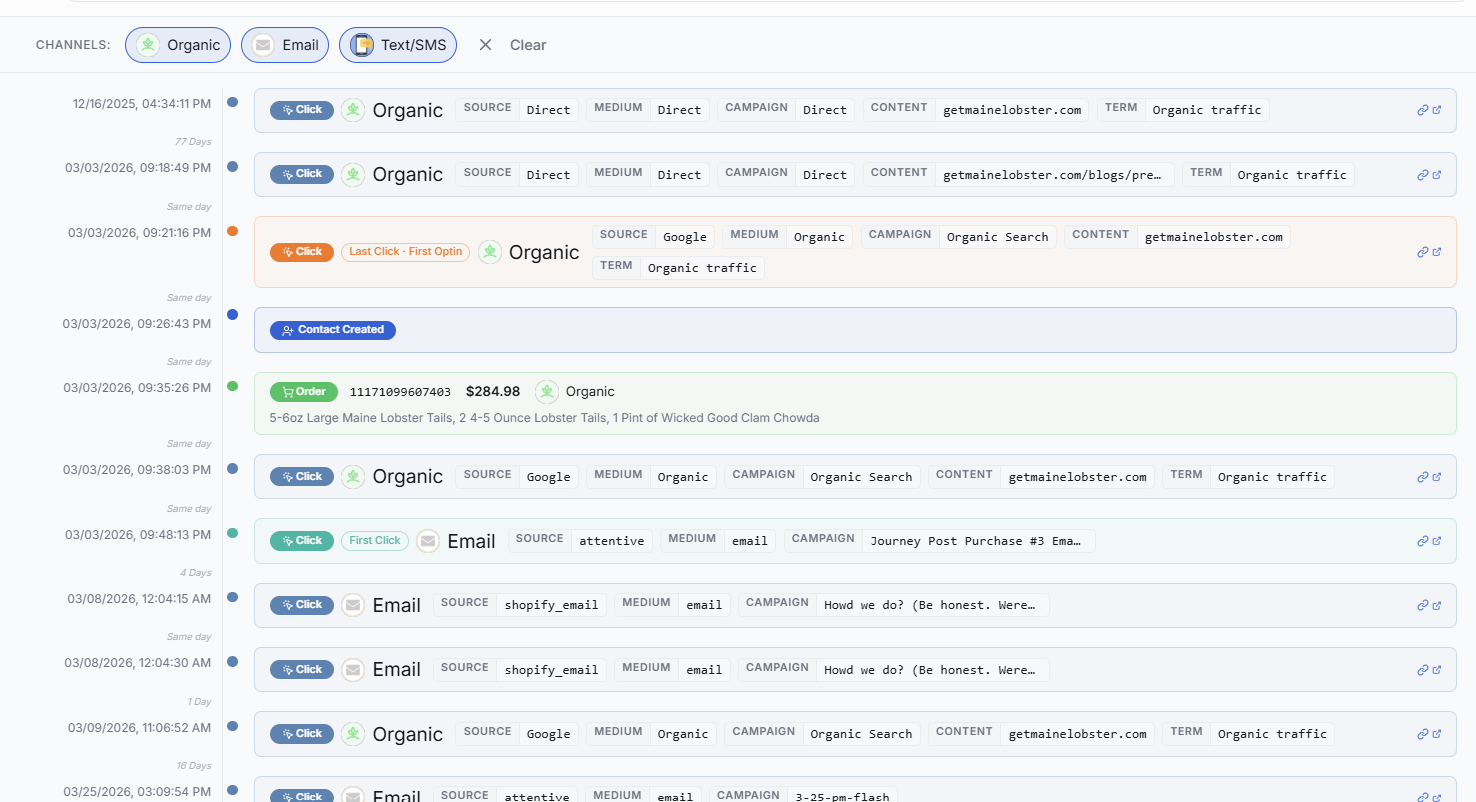This screenshot has width=1476, height=802.
Task: Select timeline dot for Contact Created event
Action: pyautogui.click(x=233, y=315)
